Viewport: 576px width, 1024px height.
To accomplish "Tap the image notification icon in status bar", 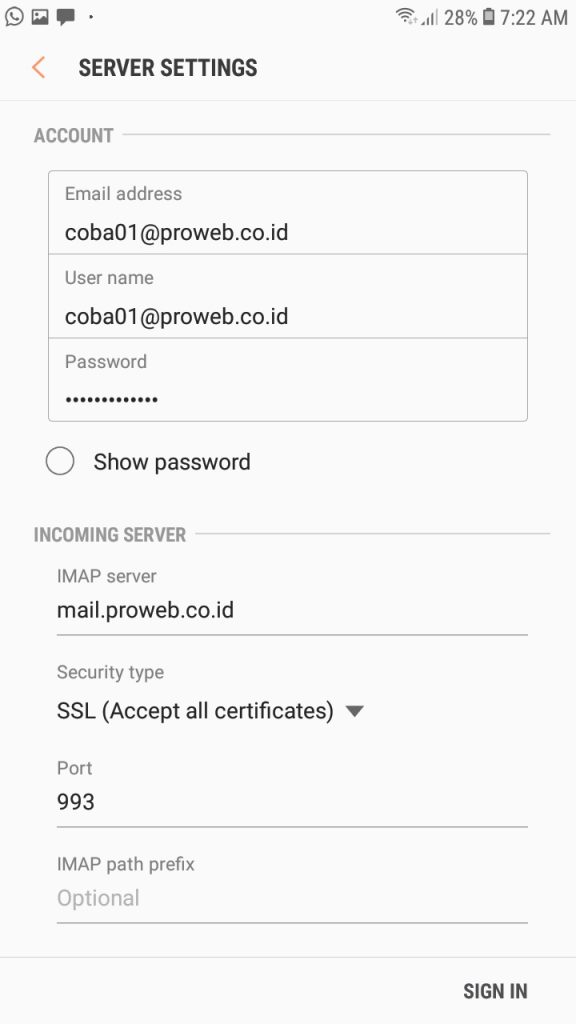I will 40,16.
